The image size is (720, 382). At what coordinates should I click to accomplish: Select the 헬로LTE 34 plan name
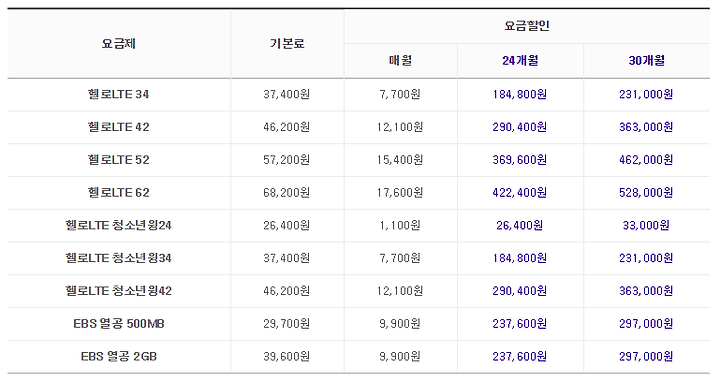click(118, 94)
